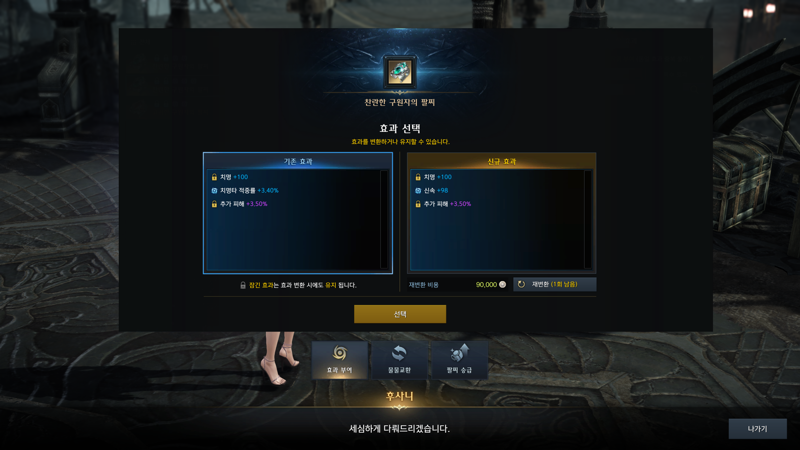
Task: Confirm with the yellow 선택 button
Action: 400,314
